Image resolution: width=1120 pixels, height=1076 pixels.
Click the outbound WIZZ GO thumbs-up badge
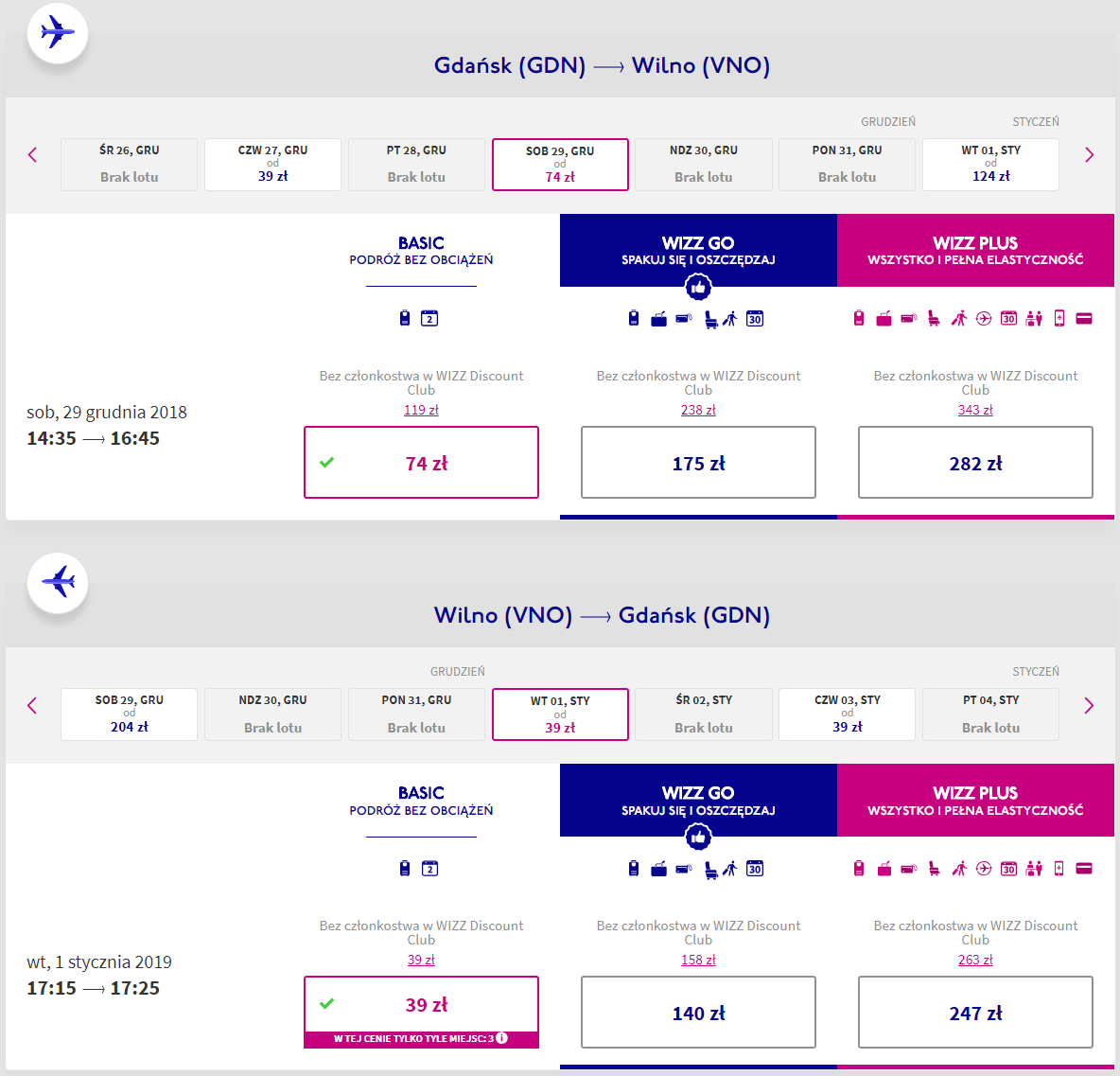[698, 286]
